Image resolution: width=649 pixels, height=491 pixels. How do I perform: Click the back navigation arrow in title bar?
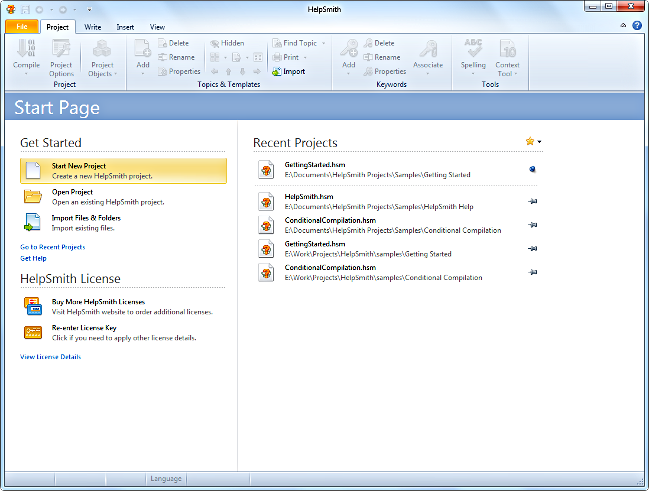coord(39,9)
